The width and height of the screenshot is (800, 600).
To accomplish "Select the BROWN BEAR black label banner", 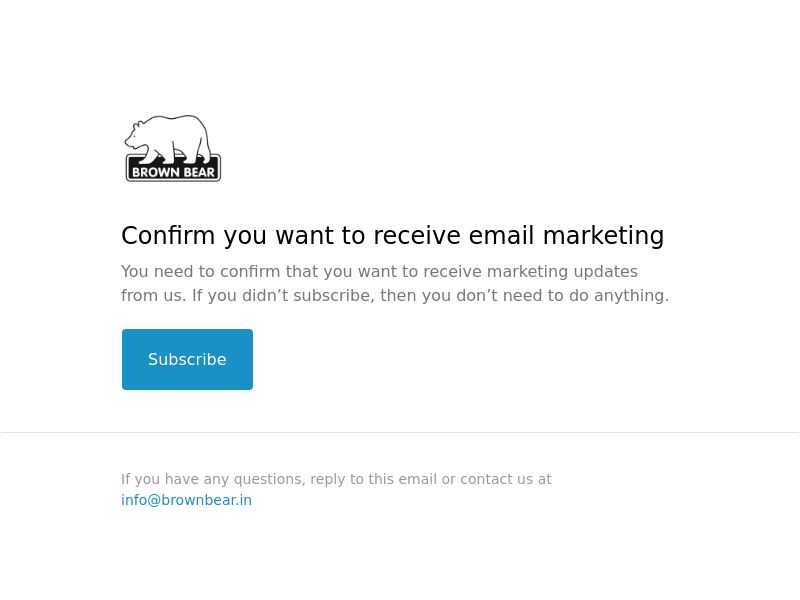I will (173, 168).
